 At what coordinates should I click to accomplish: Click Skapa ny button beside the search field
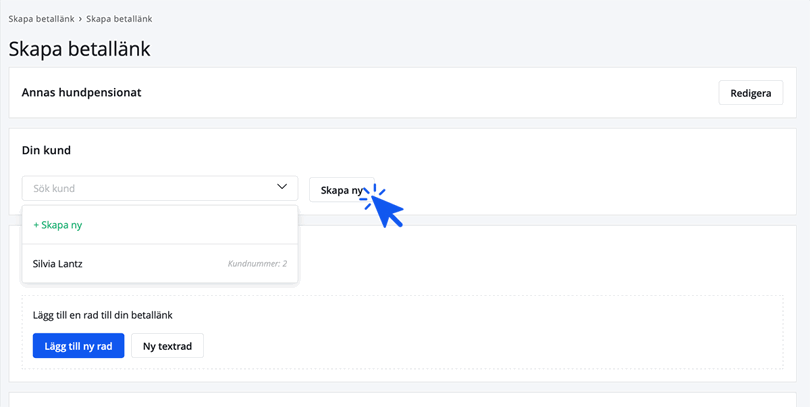(341, 190)
